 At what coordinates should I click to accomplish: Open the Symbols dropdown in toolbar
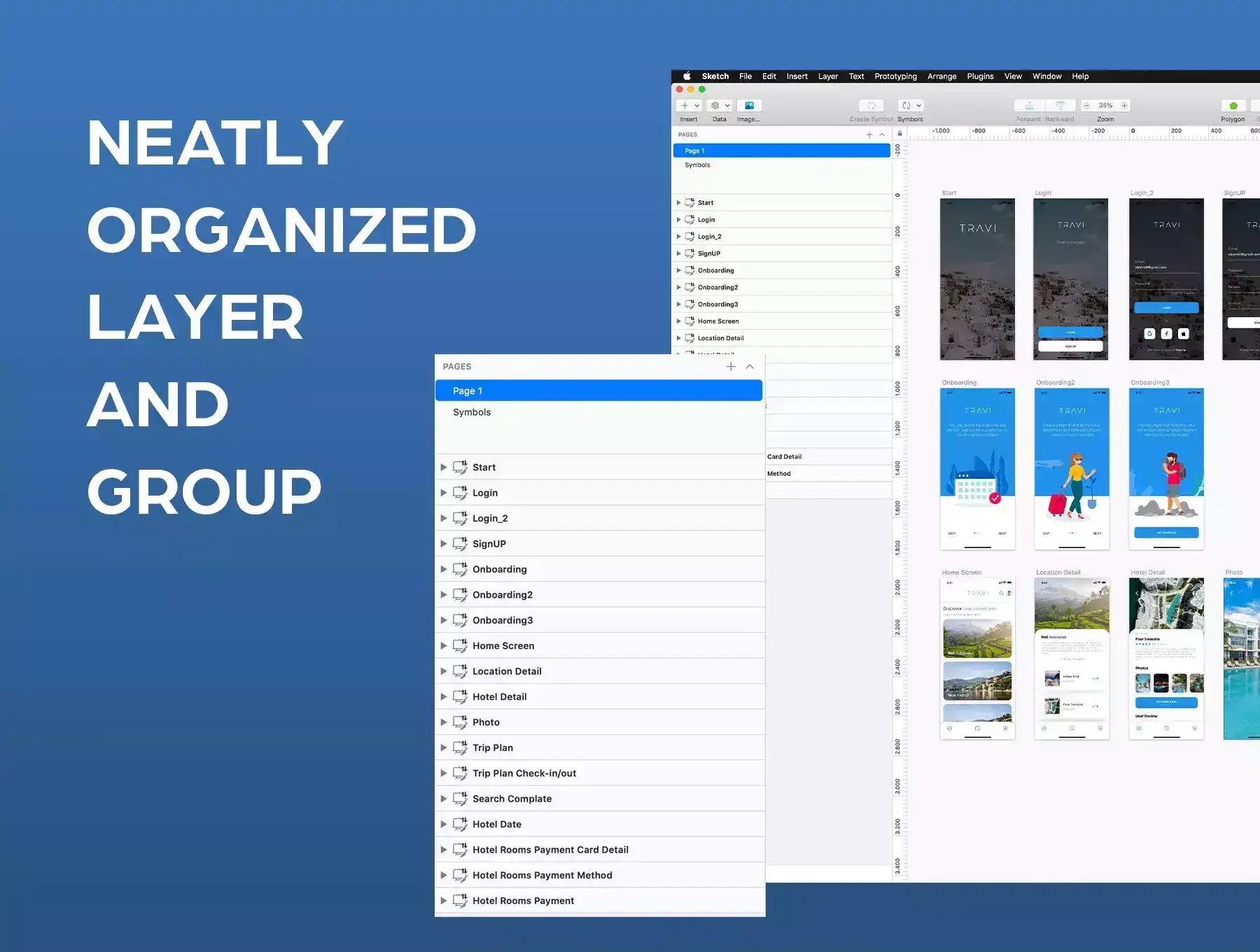click(911, 106)
